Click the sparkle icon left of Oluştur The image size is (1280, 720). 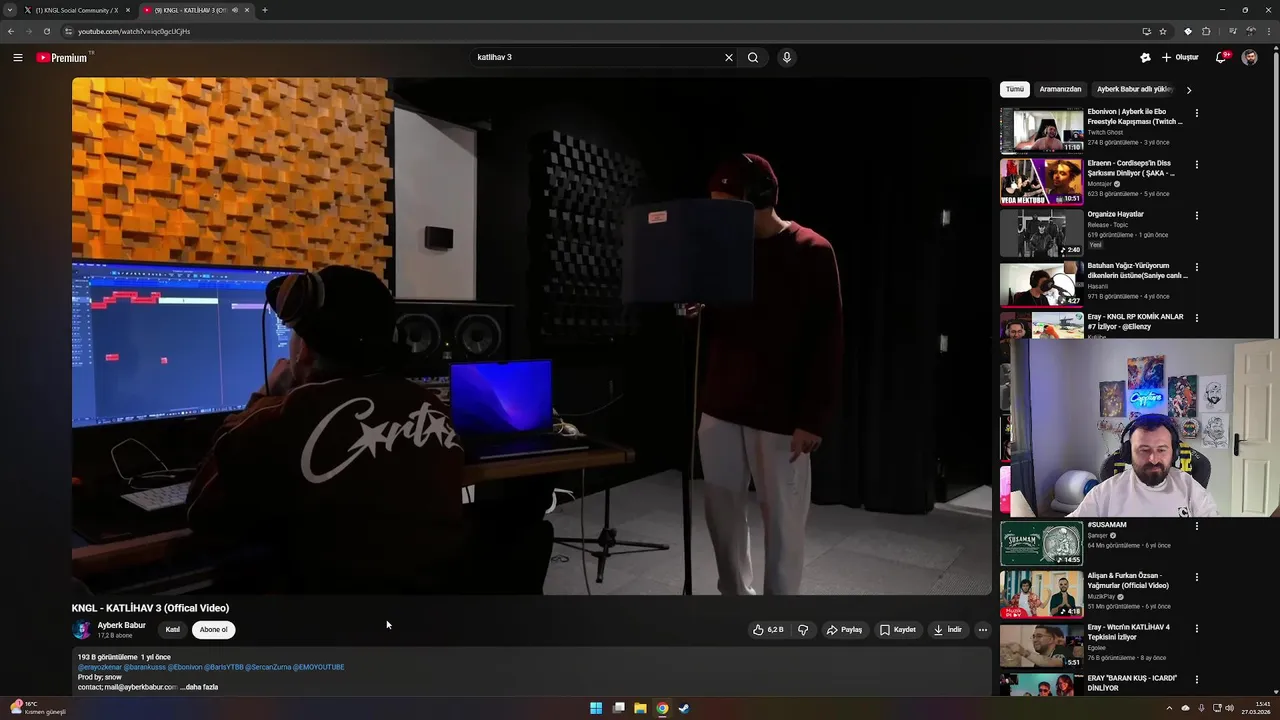(x=1145, y=58)
